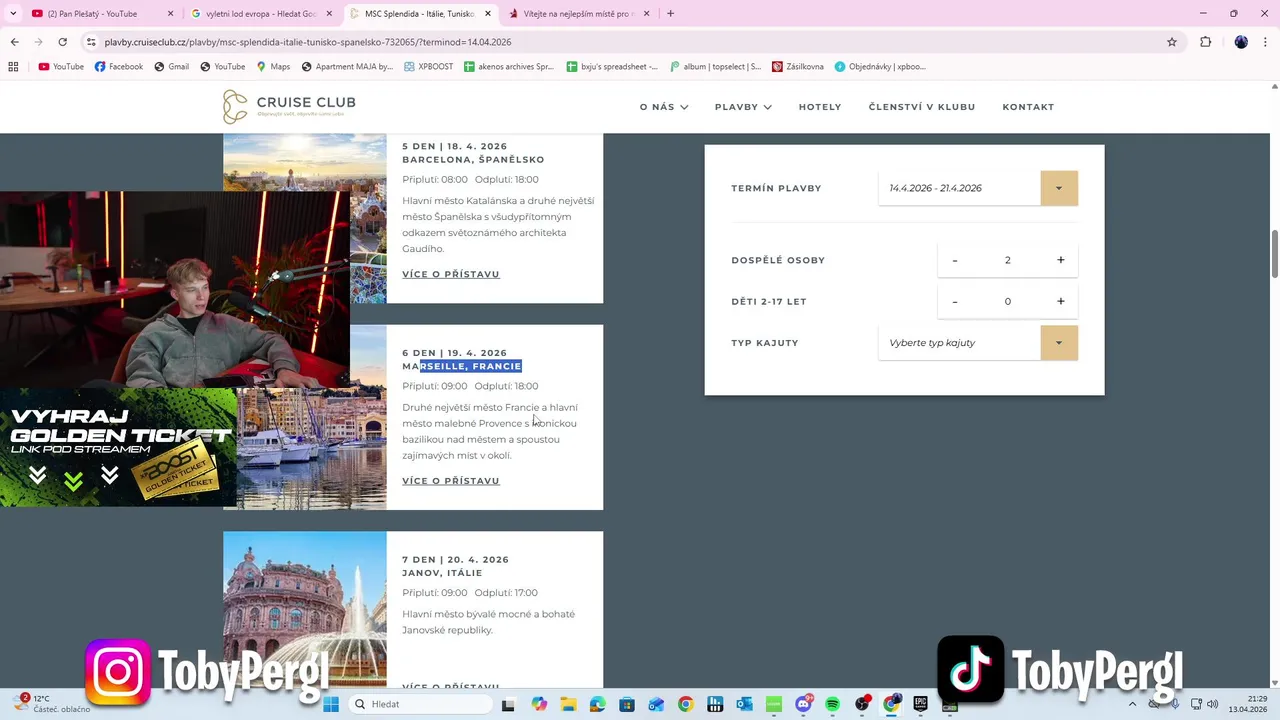Open Více o přístavu for Barcelona
The width and height of the screenshot is (1280, 720).
[x=451, y=274]
